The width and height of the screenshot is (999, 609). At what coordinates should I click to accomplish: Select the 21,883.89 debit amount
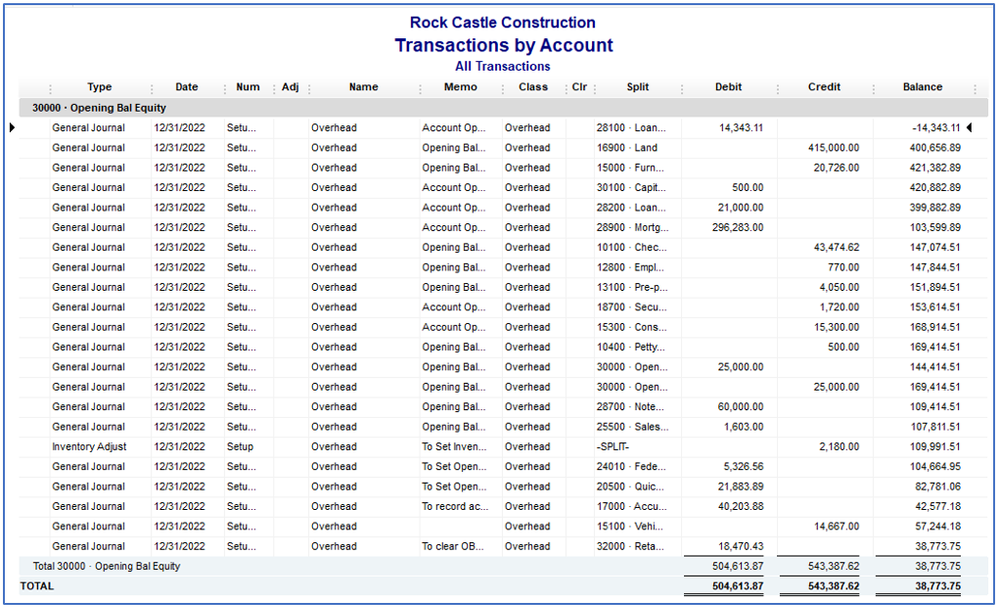pos(740,487)
